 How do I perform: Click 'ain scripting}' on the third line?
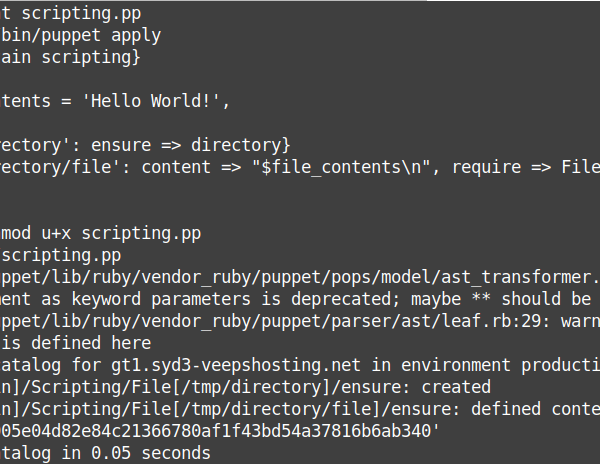70,57
